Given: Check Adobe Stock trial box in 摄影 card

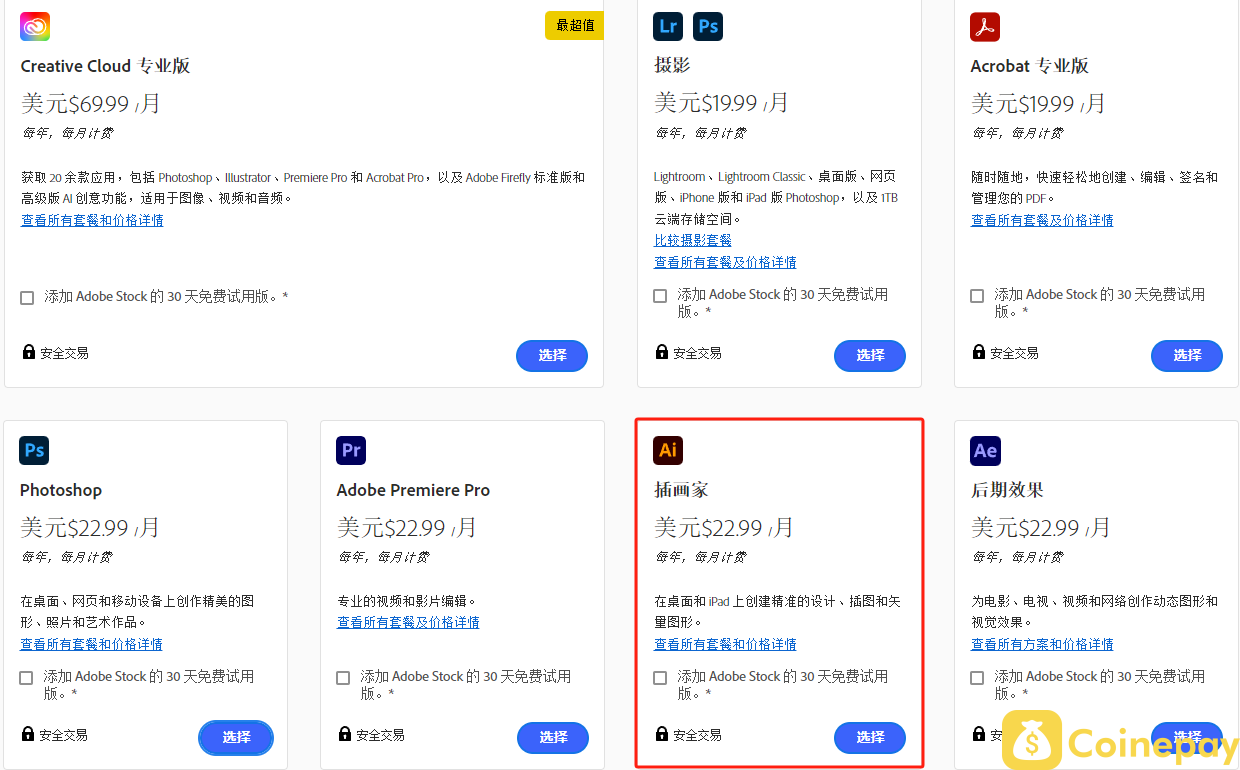Looking at the screenshot, I should [x=660, y=296].
